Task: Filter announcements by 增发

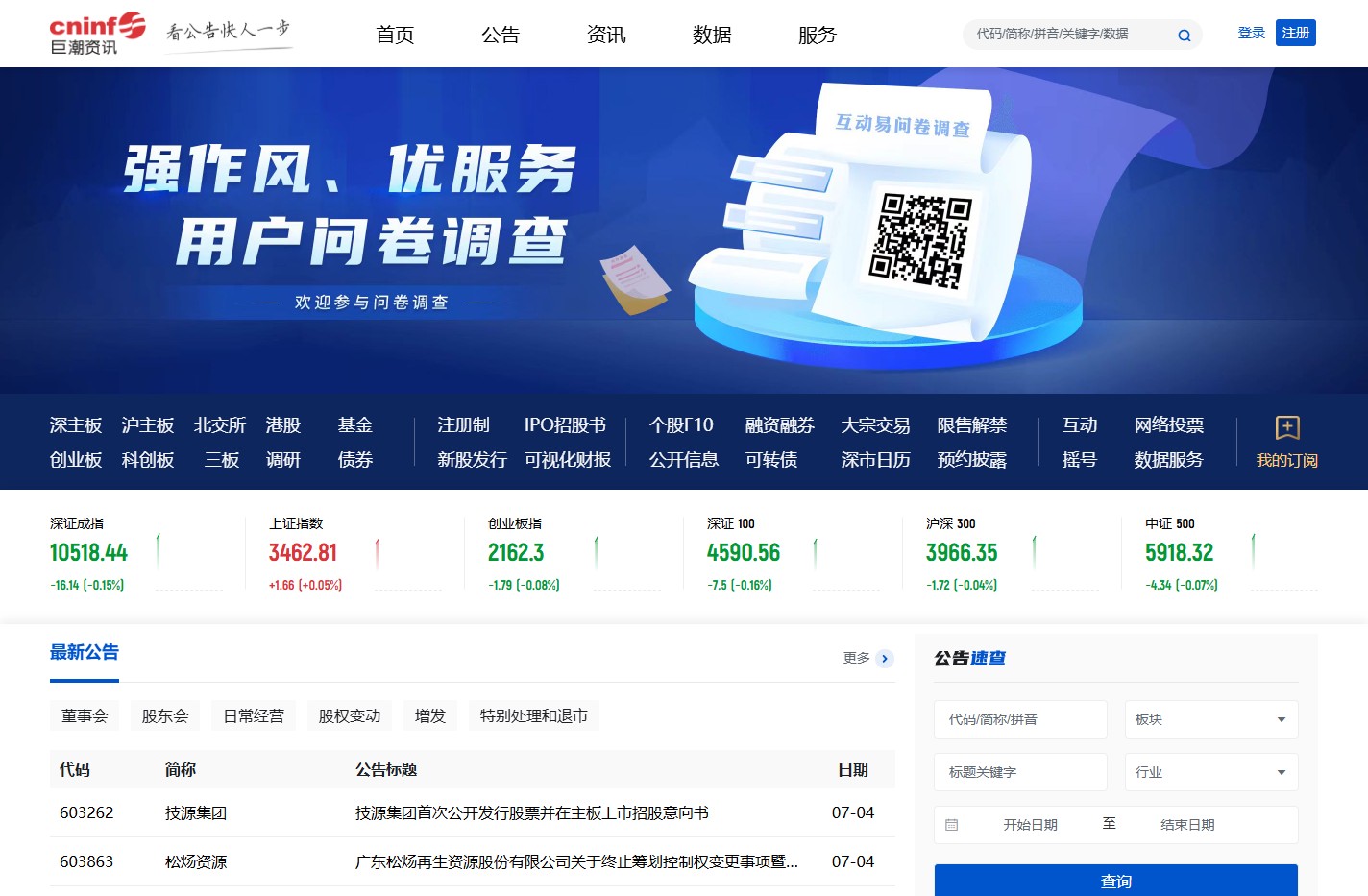Action: (430, 716)
